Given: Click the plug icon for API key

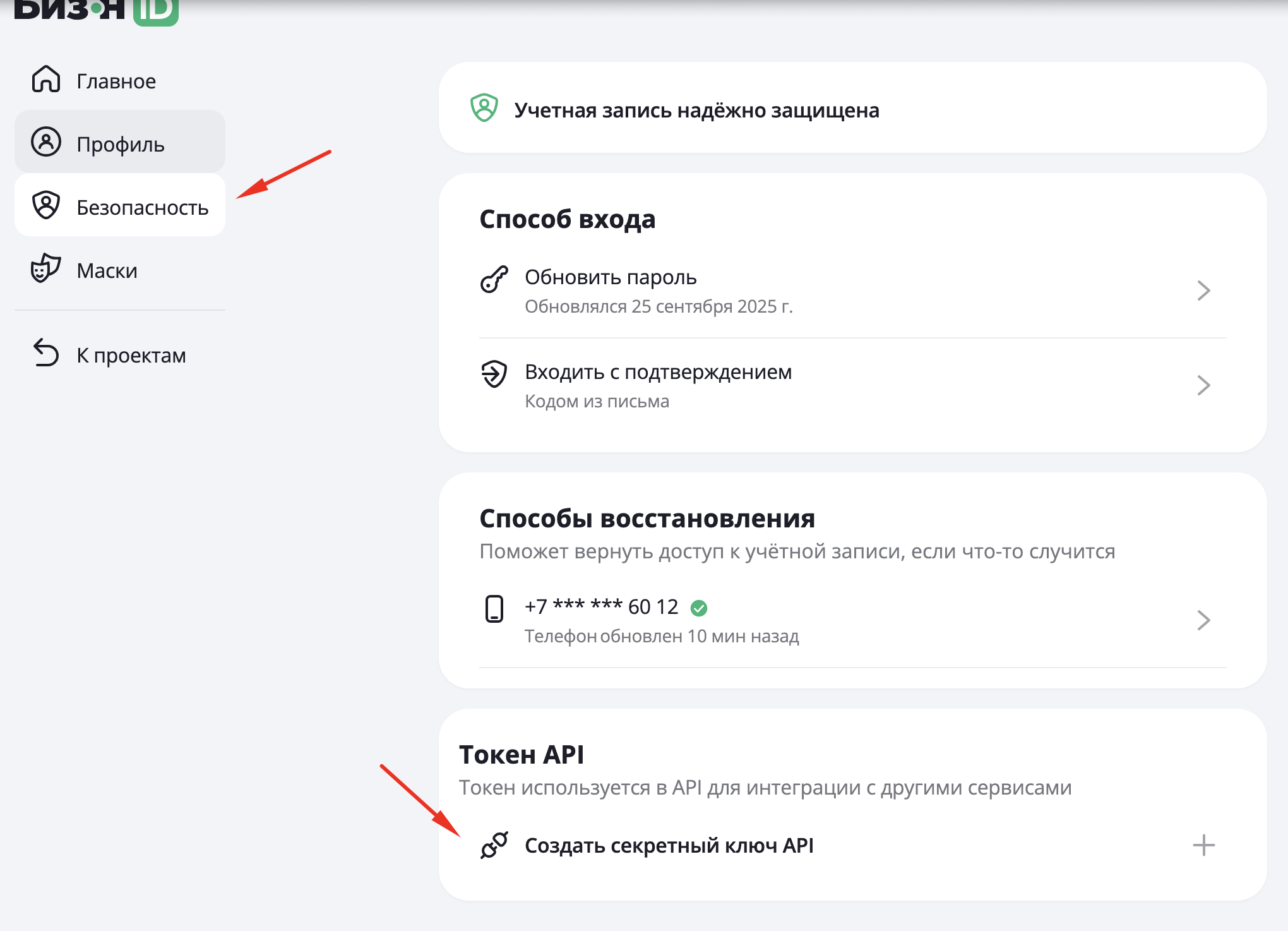Looking at the screenshot, I should (494, 845).
